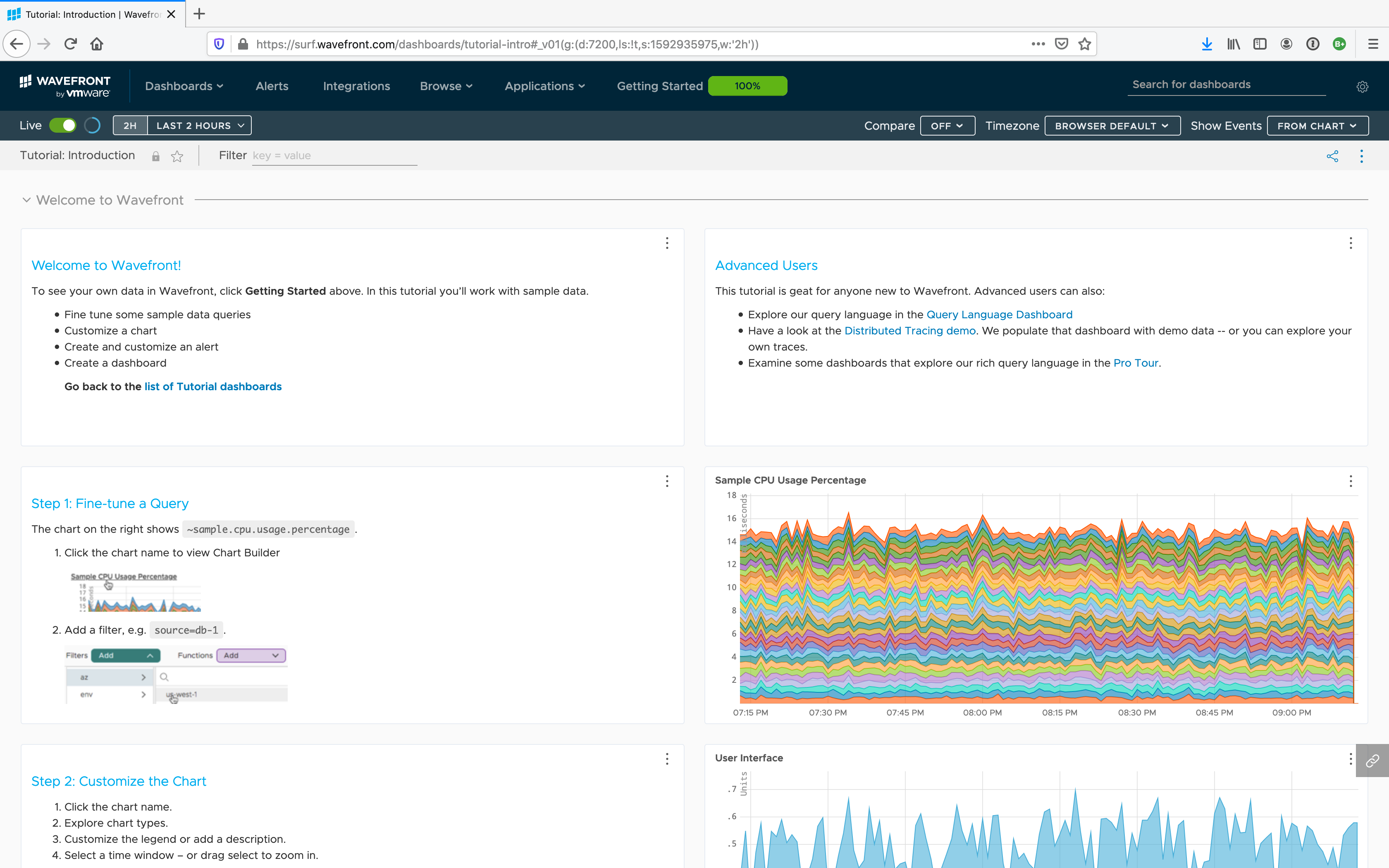This screenshot has height=868, width=1389.
Task: Bookmark this page with star icon
Action: [x=1084, y=44]
